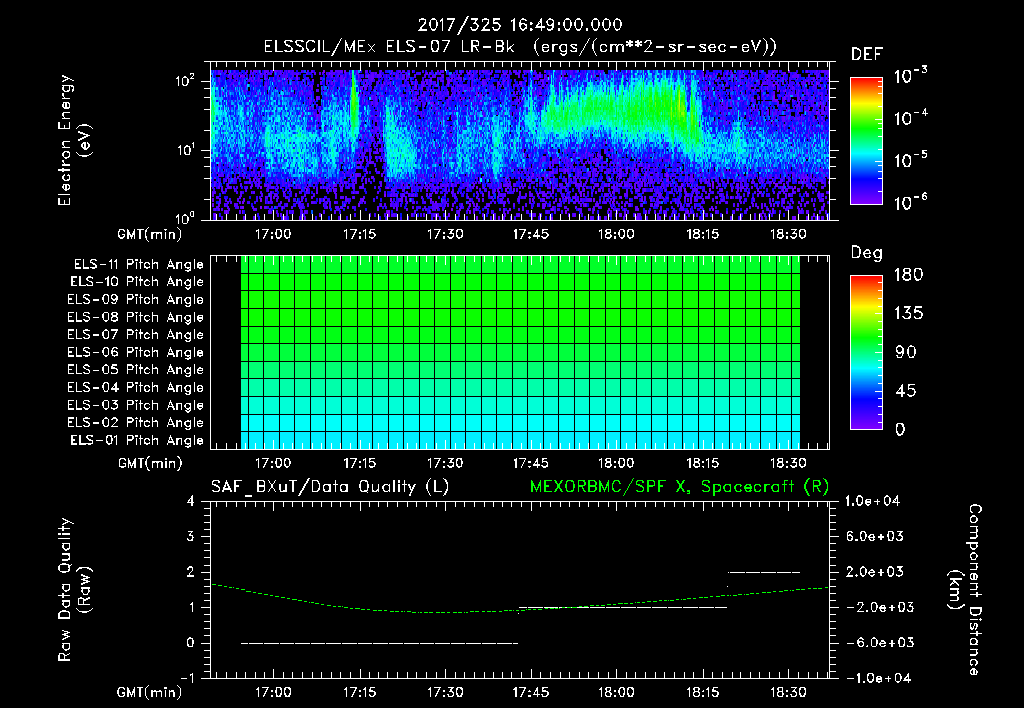Viewport: 1024px width, 708px height.
Task: Click the 180 value on Deg scale
Action: pos(908,275)
